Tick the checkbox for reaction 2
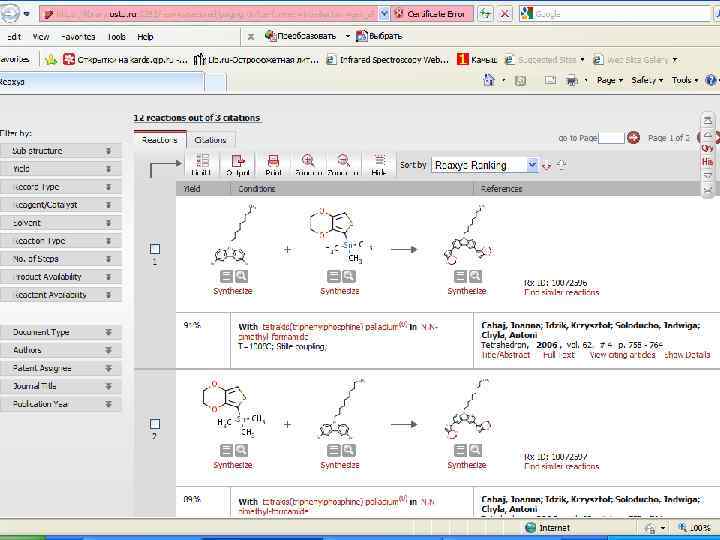720x540 pixels. (x=155, y=424)
